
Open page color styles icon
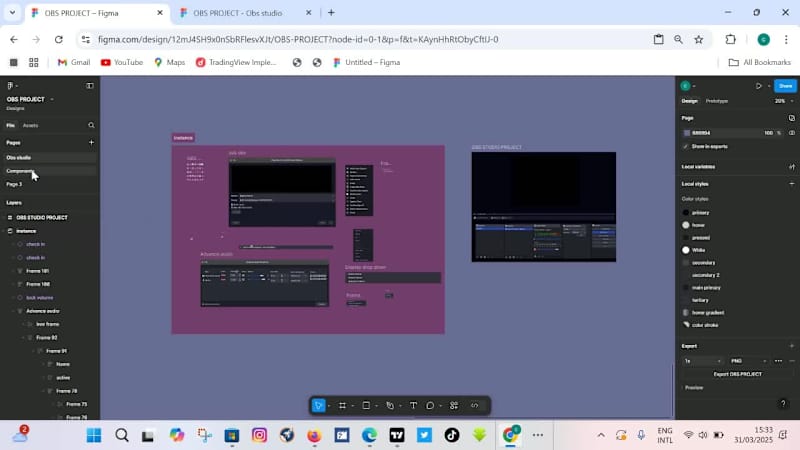click(x=791, y=118)
